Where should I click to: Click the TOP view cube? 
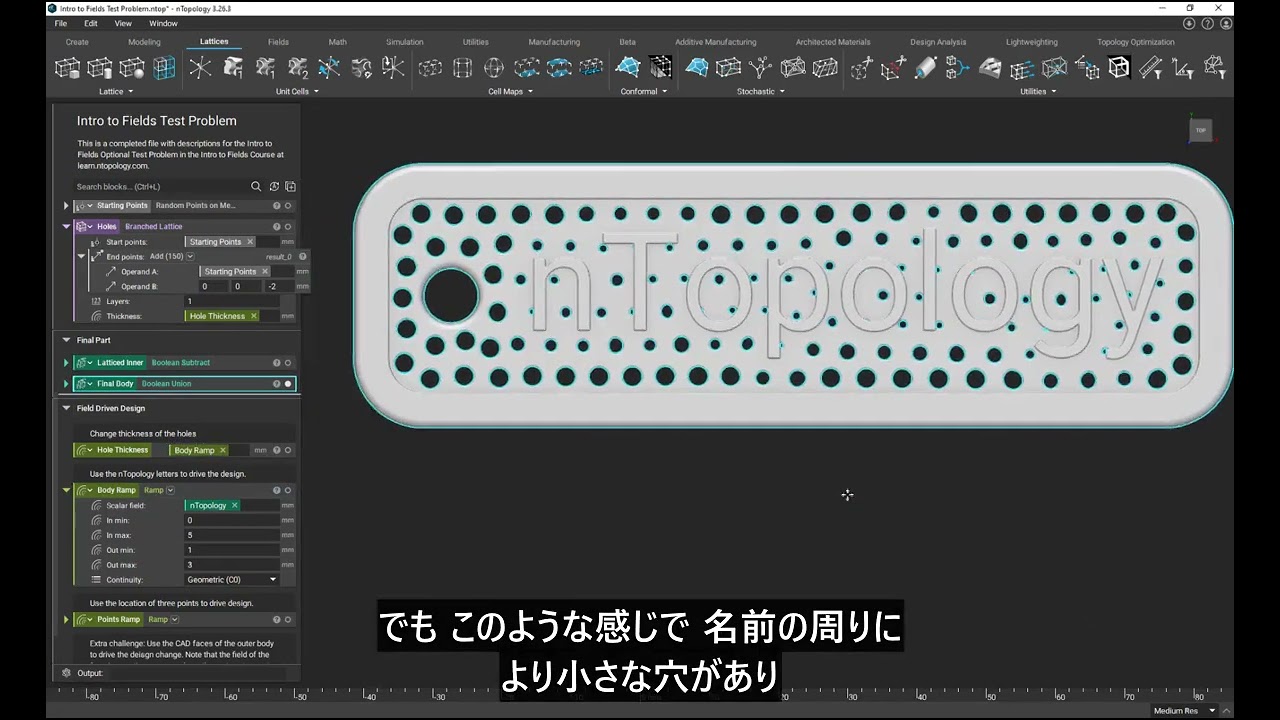click(x=1201, y=130)
